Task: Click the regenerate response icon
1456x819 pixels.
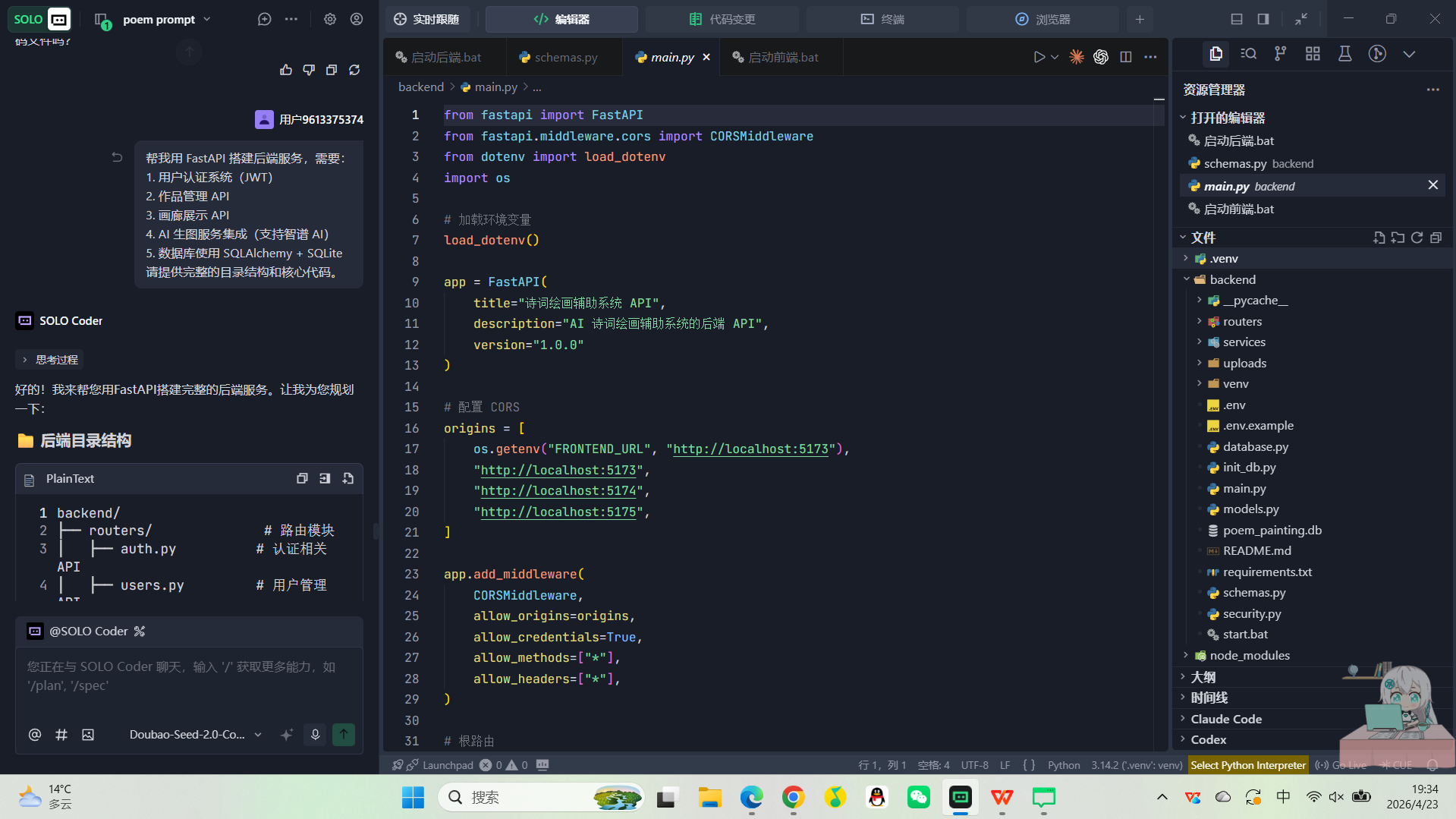Action: (x=354, y=70)
